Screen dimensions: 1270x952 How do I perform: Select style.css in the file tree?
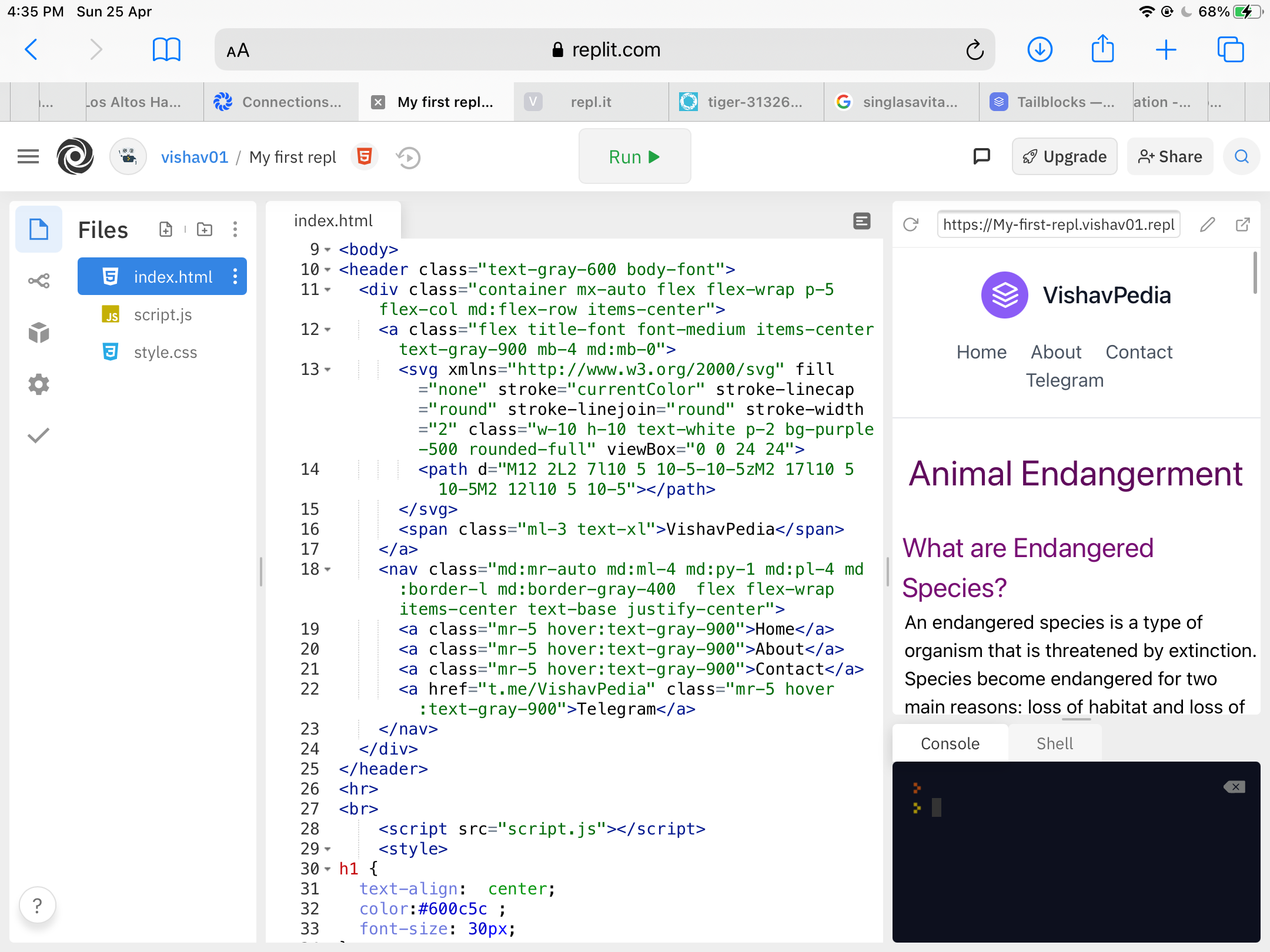165,351
